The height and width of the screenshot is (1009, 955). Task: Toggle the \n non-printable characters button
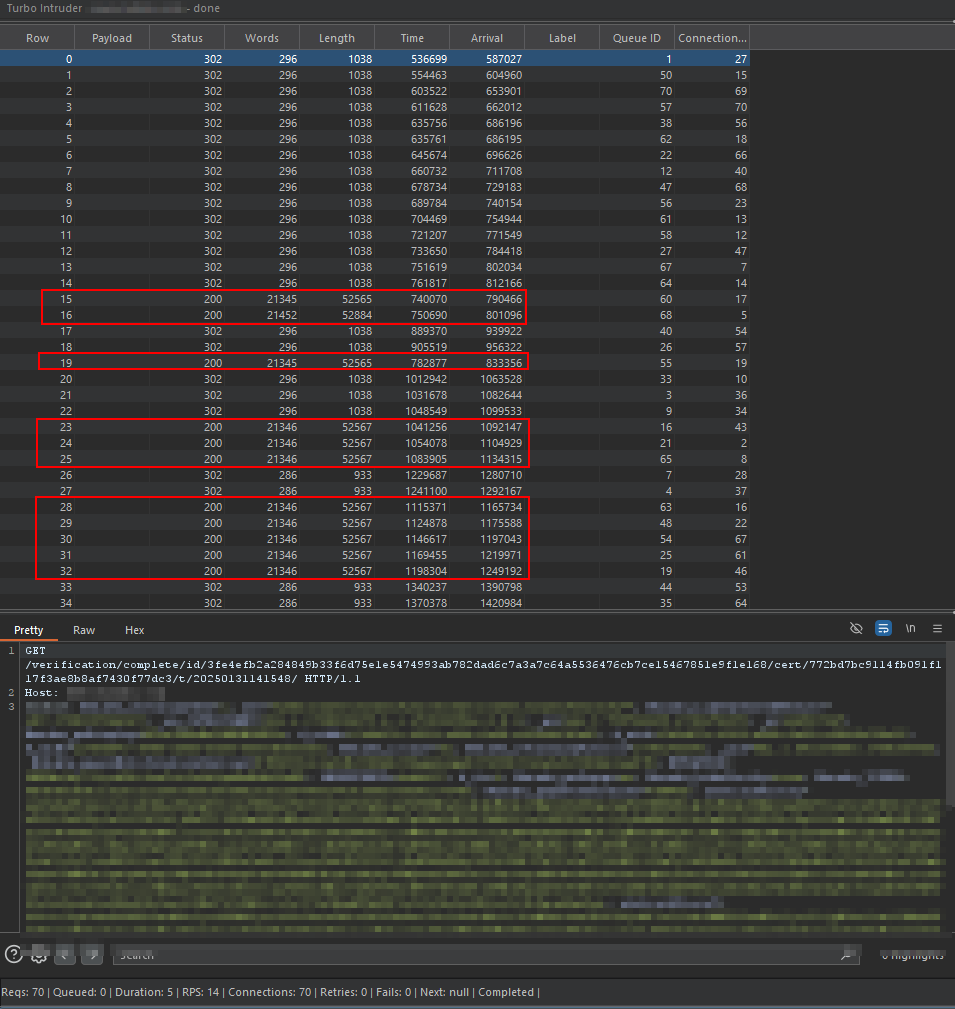point(910,628)
